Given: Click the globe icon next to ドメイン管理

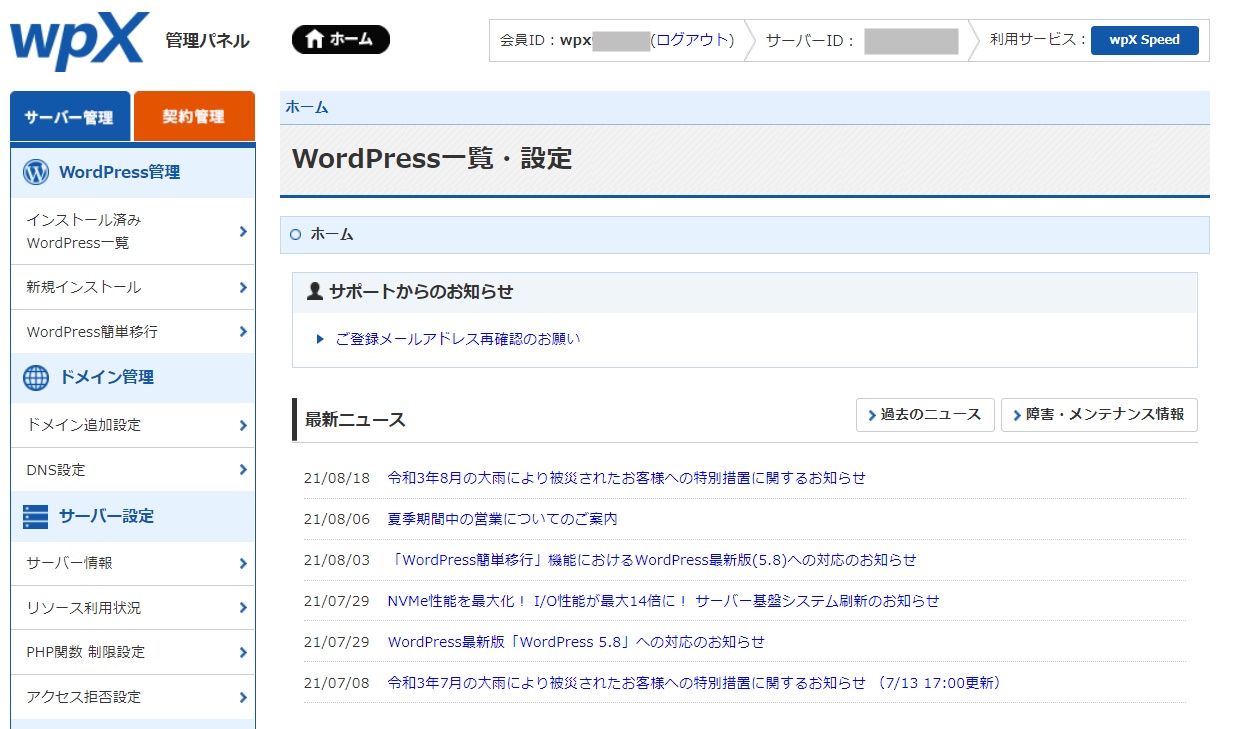Looking at the screenshot, I should (36, 378).
